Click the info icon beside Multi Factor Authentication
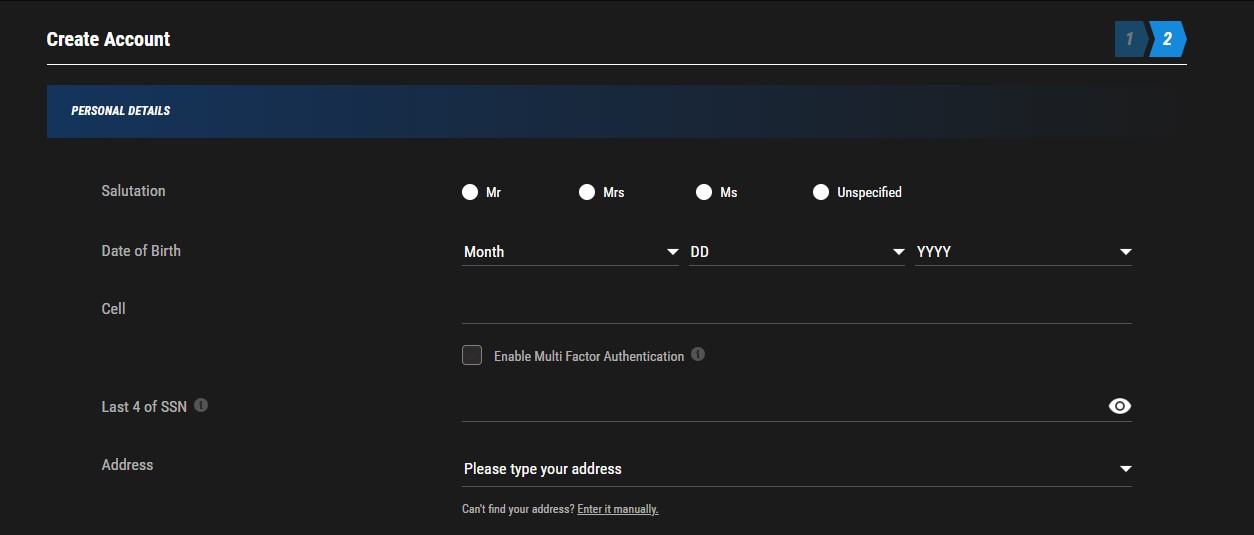 coord(698,354)
